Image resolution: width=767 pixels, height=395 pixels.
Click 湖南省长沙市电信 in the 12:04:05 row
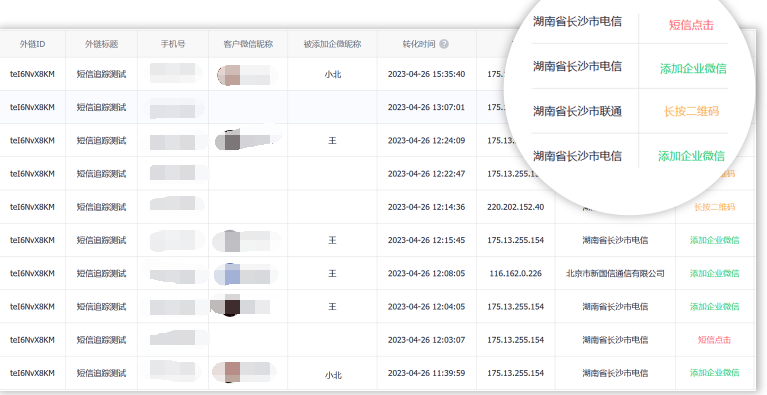[615, 307]
